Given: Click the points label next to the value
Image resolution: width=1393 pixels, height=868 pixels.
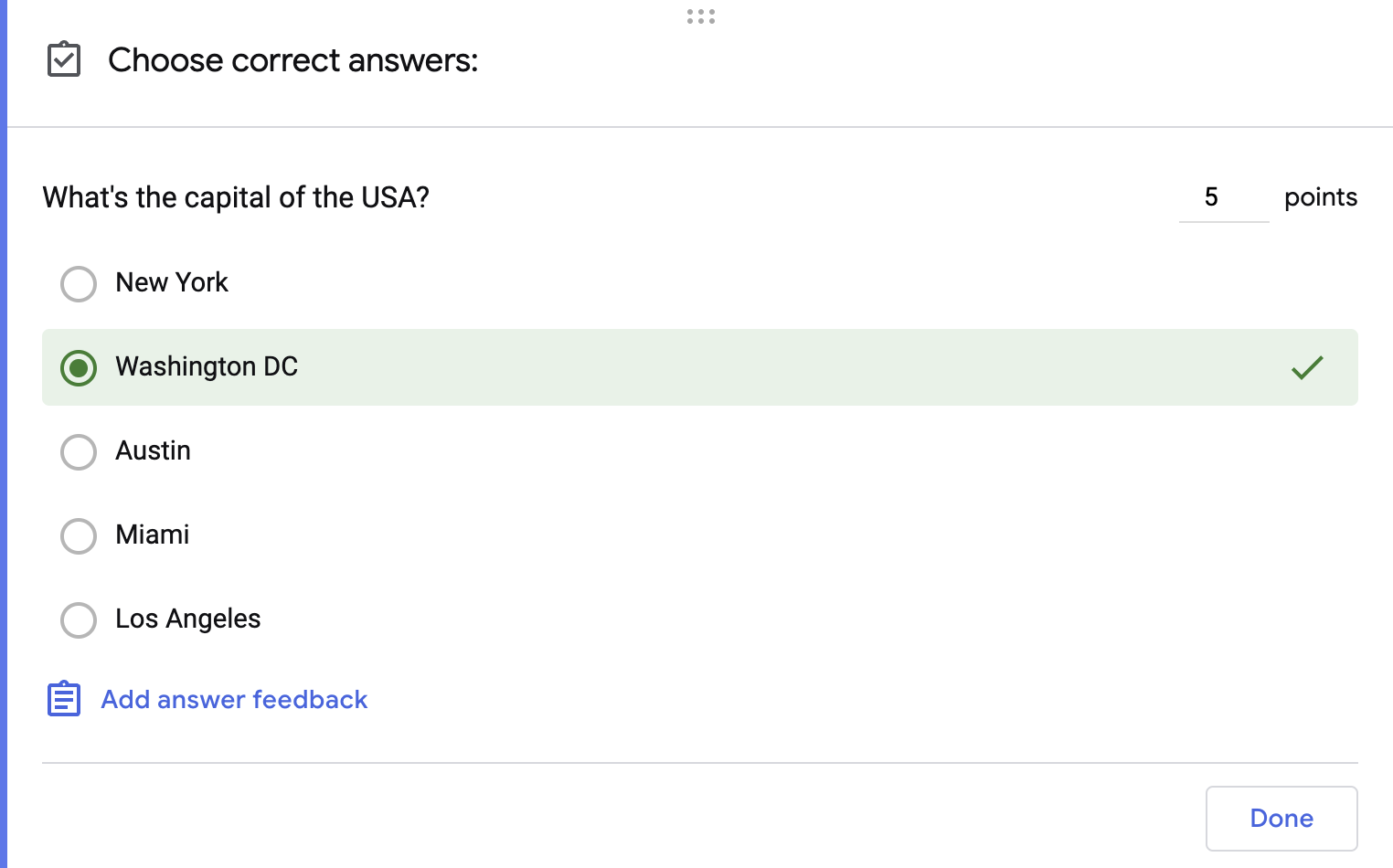Looking at the screenshot, I should tap(1320, 197).
